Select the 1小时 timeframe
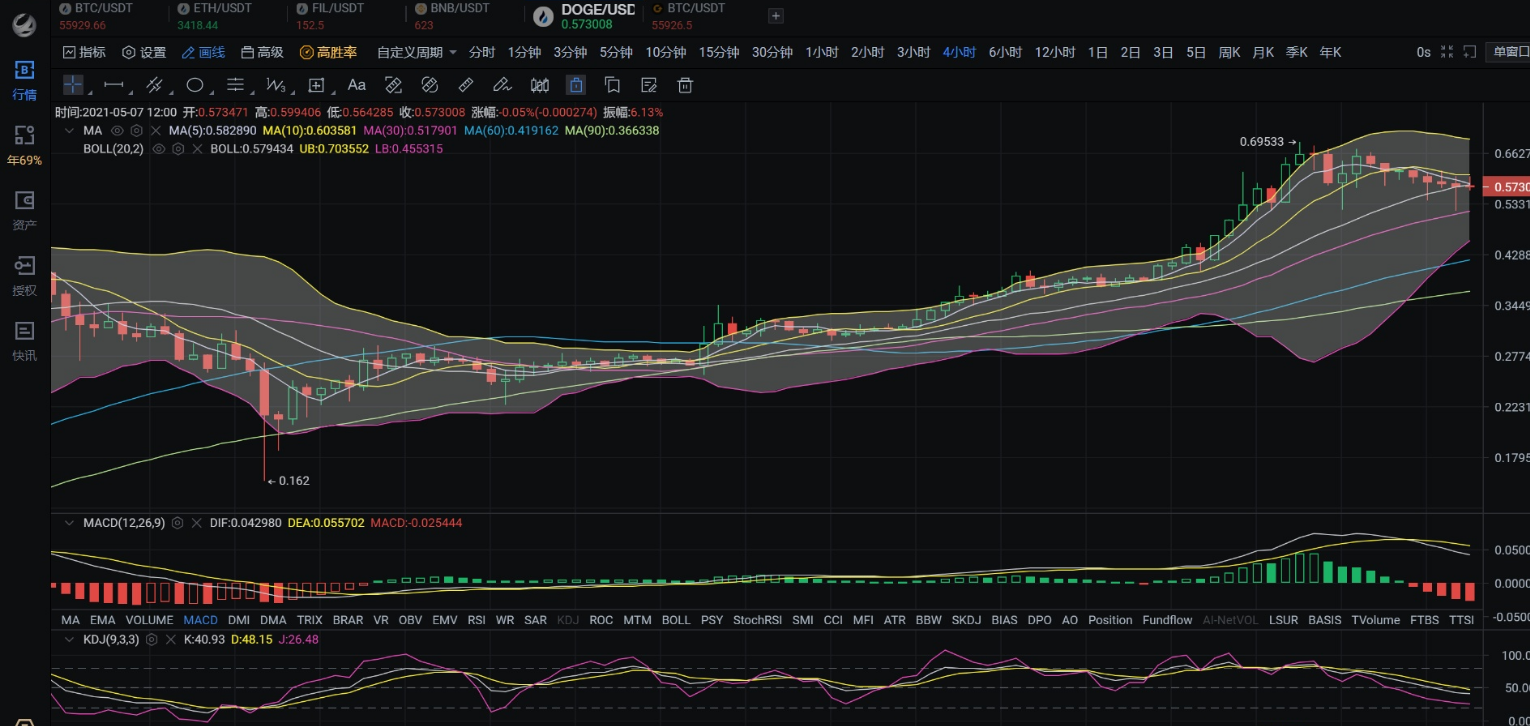1530x726 pixels. pos(822,52)
